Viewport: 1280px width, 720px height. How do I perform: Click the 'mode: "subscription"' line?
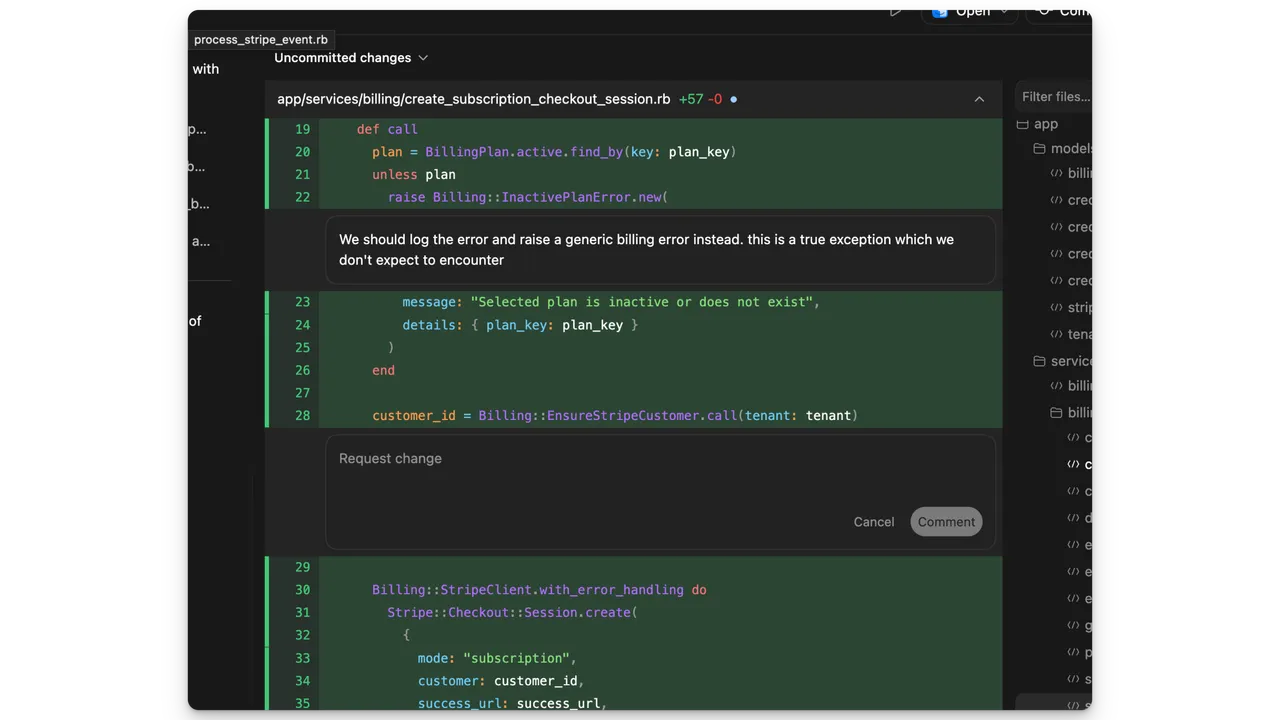(497, 658)
